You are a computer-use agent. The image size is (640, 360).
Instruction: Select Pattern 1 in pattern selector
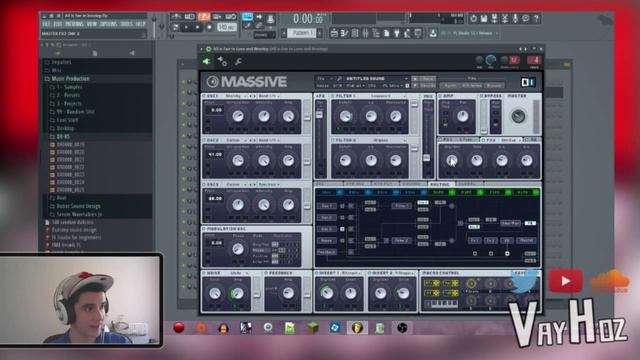tap(302, 33)
